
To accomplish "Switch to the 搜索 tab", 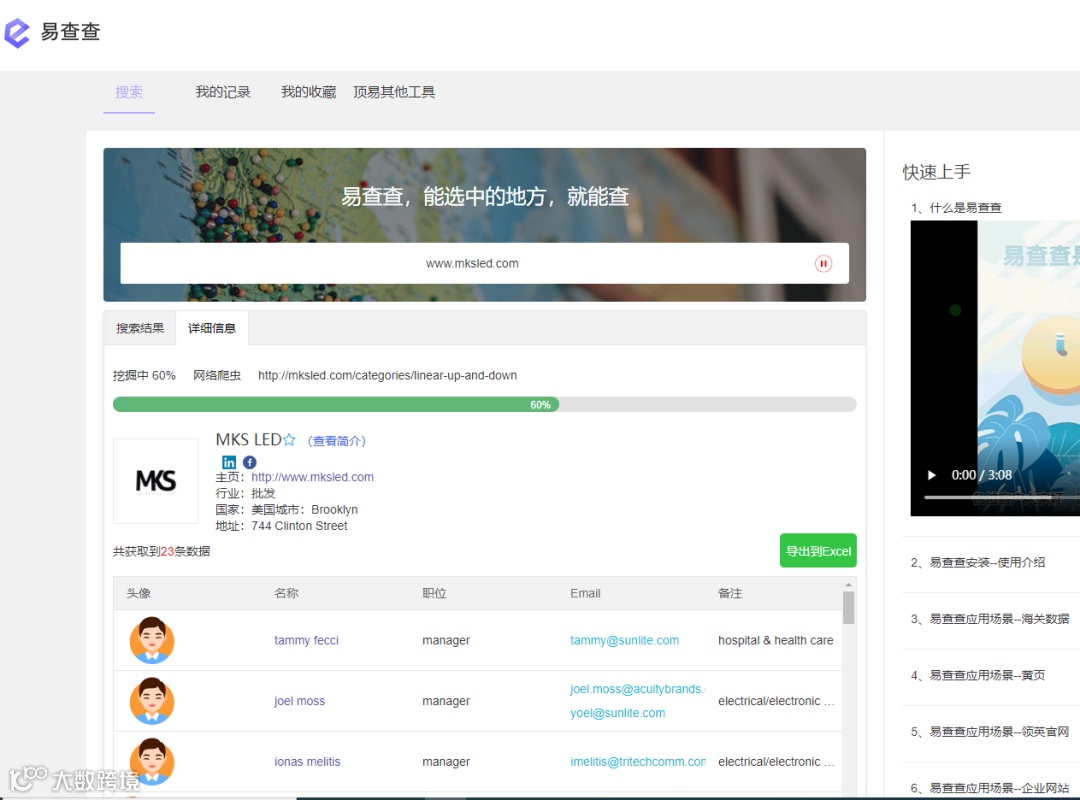I will (x=129, y=92).
